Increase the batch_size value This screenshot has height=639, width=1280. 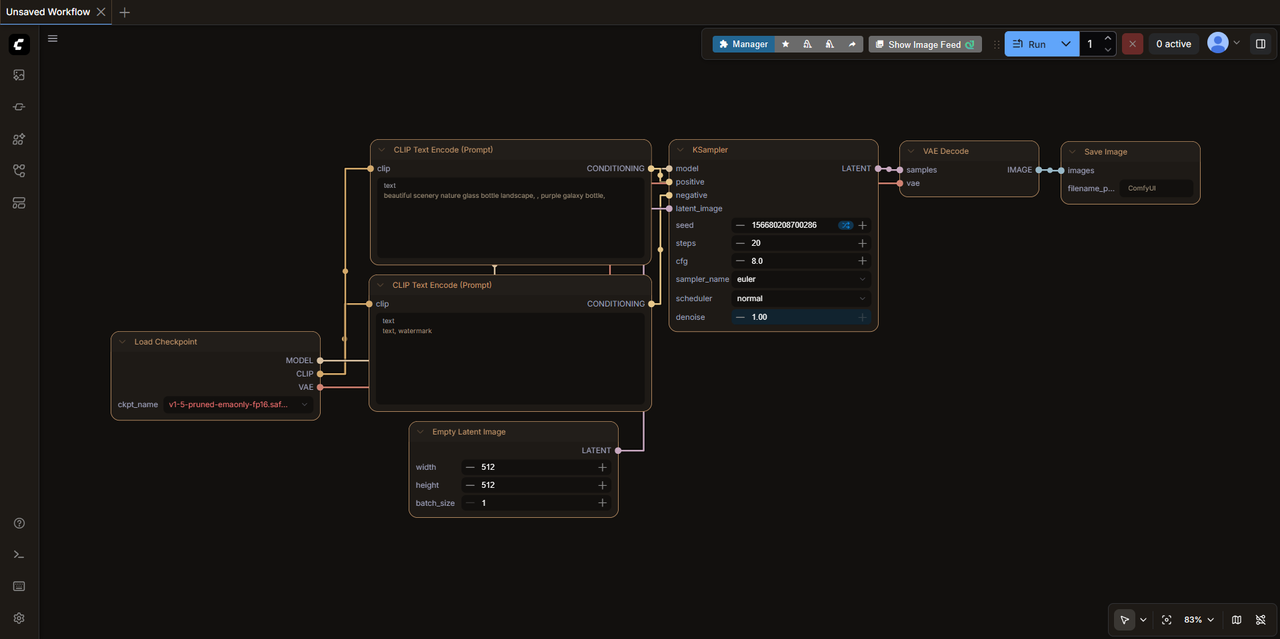[x=602, y=503]
